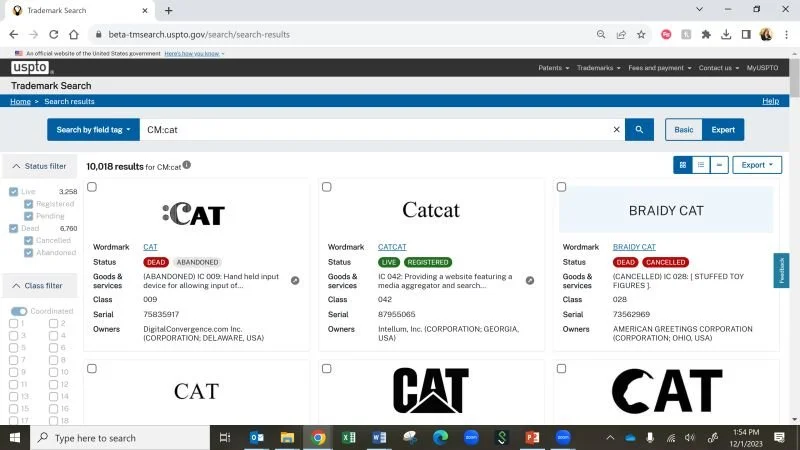Select the BRAIDY CAT result checkbox
This screenshot has height=450, width=800.
561,187
